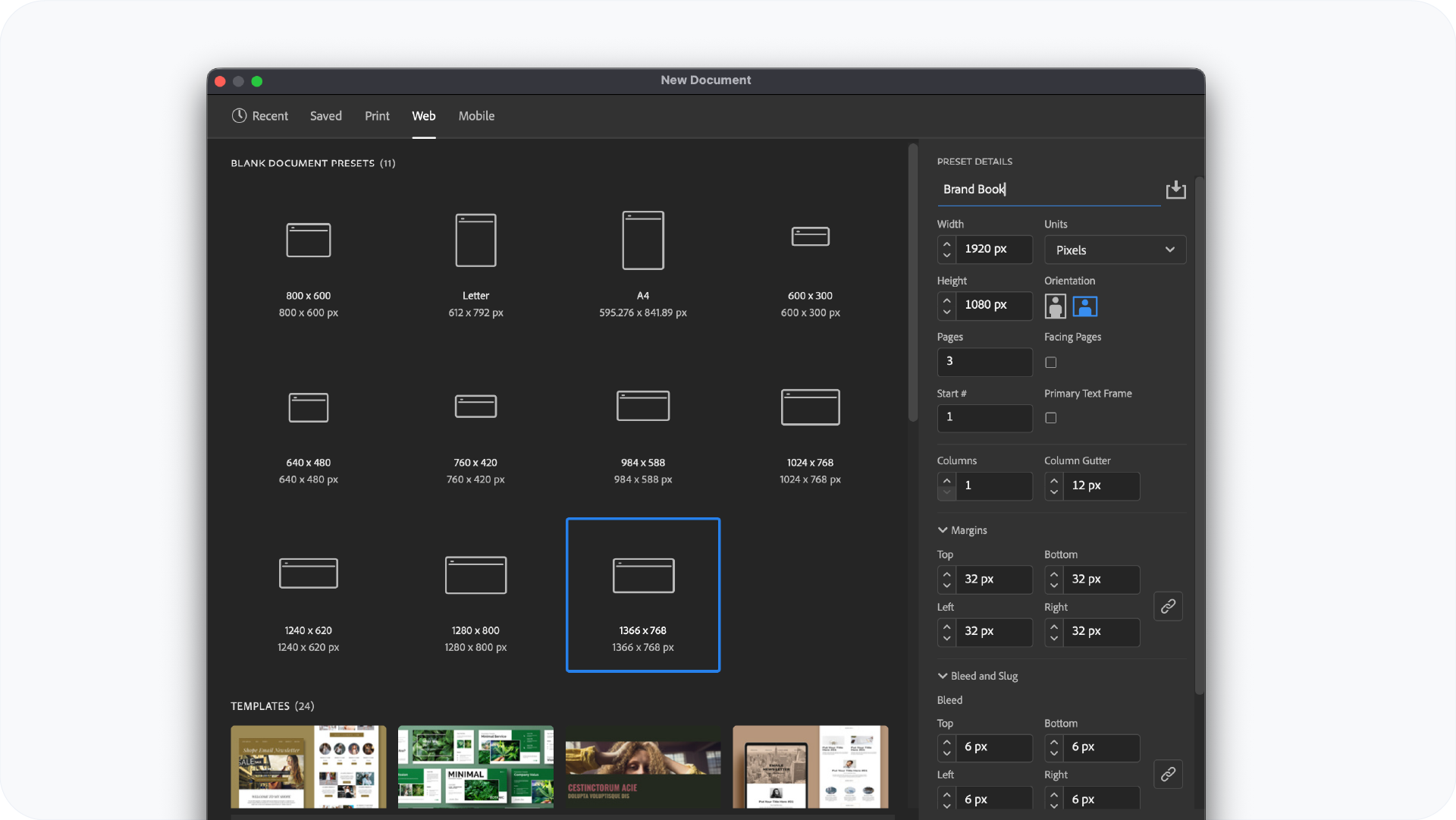Choose the 760 x 420 preset icon

(x=475, y=406)
